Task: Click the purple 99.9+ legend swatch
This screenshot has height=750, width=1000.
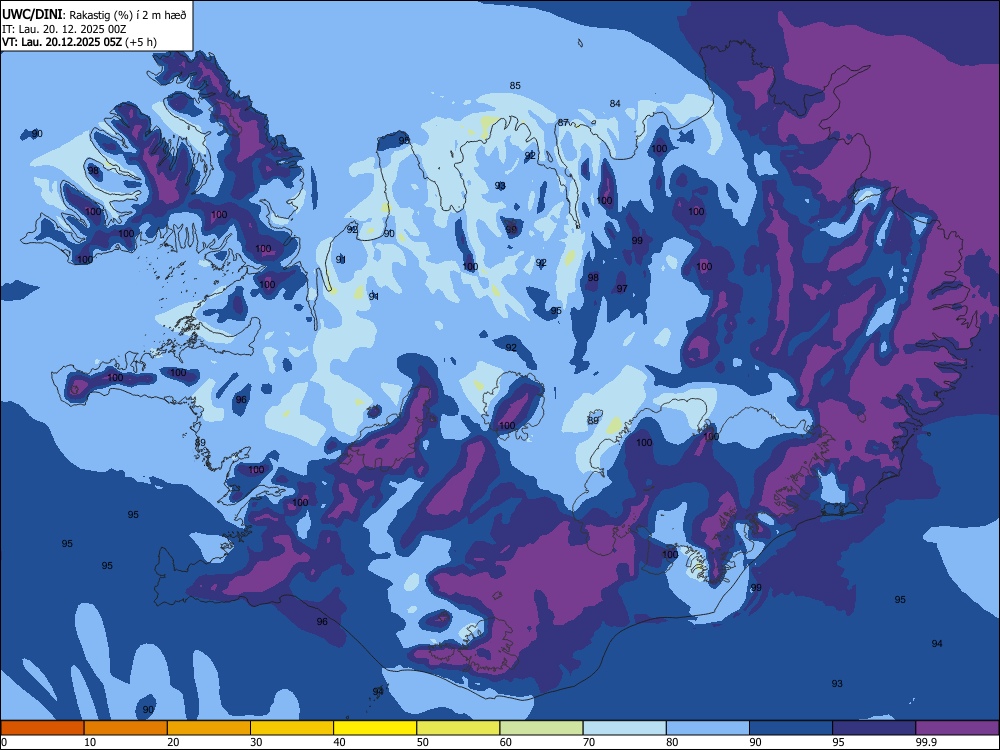Action: 957,728
